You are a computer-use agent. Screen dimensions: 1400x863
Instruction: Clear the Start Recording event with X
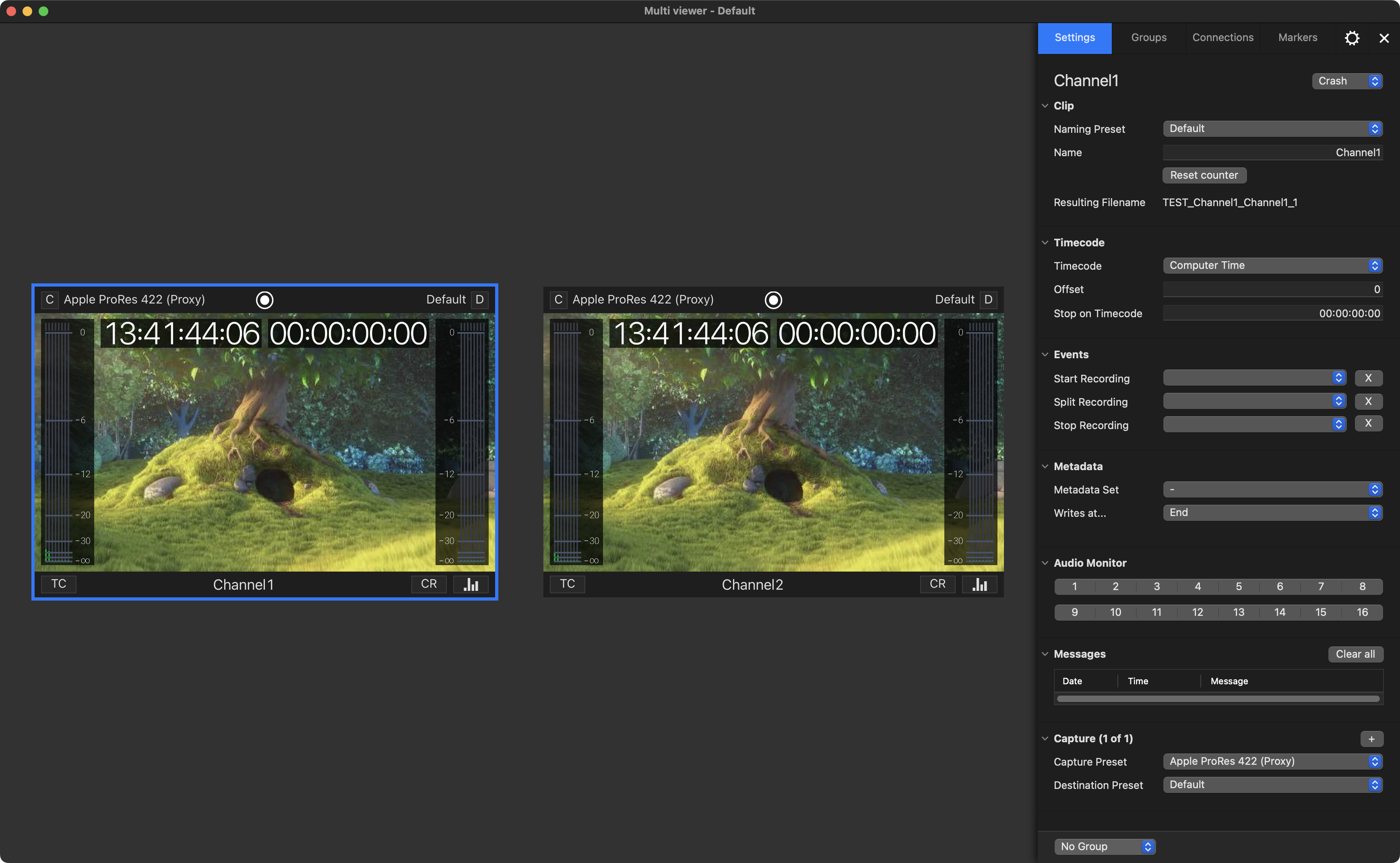coord(1368,378)
